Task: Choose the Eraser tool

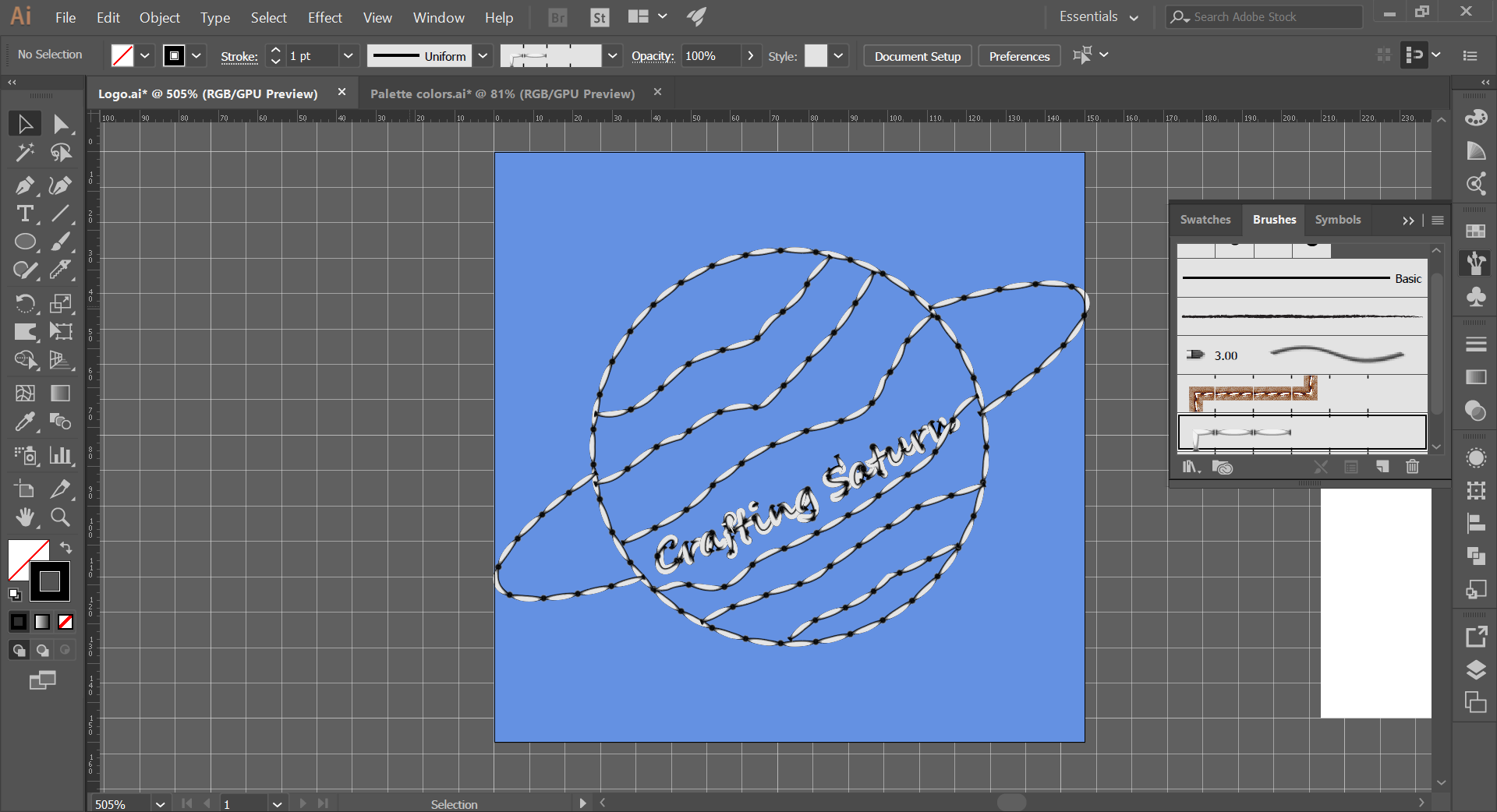Action: pyautogui.click(x=61, y=270)
